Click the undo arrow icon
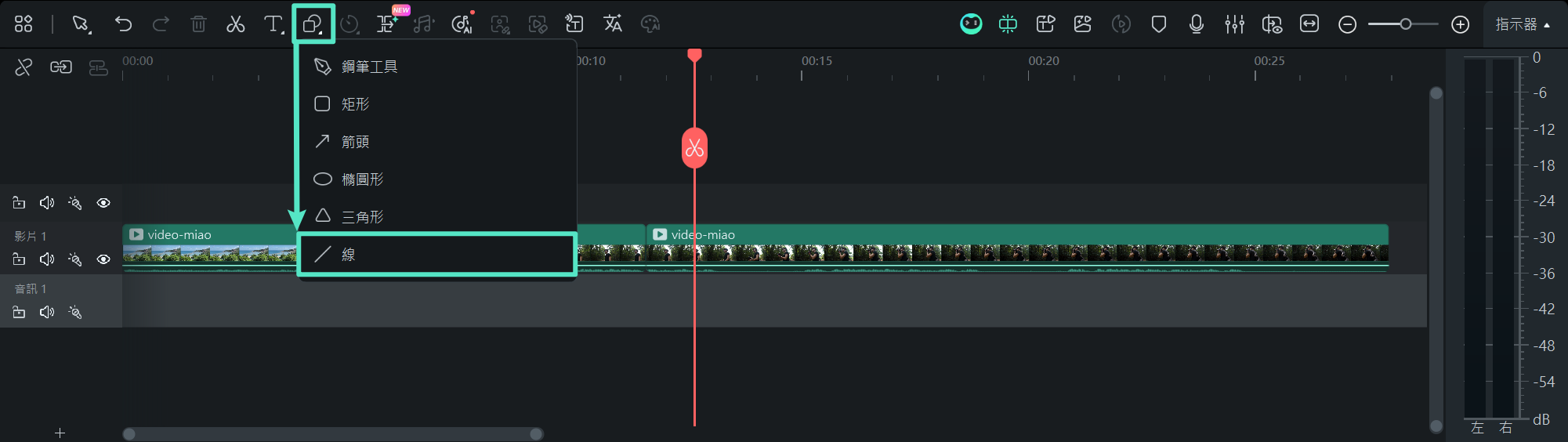1568x442 pixels. pyautogui.click(x=123, y=24)
